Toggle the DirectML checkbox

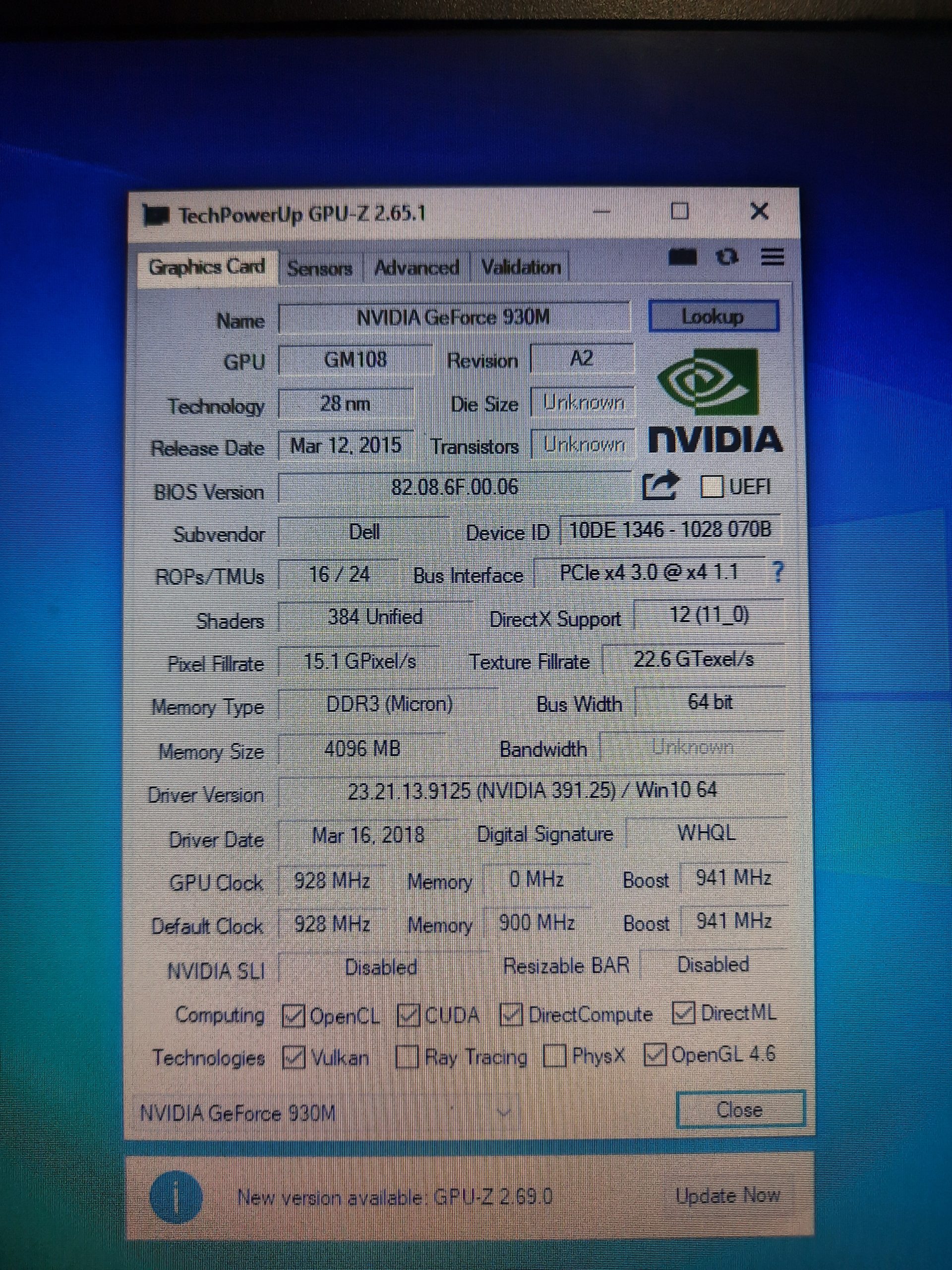click(x=683, y=1013)
